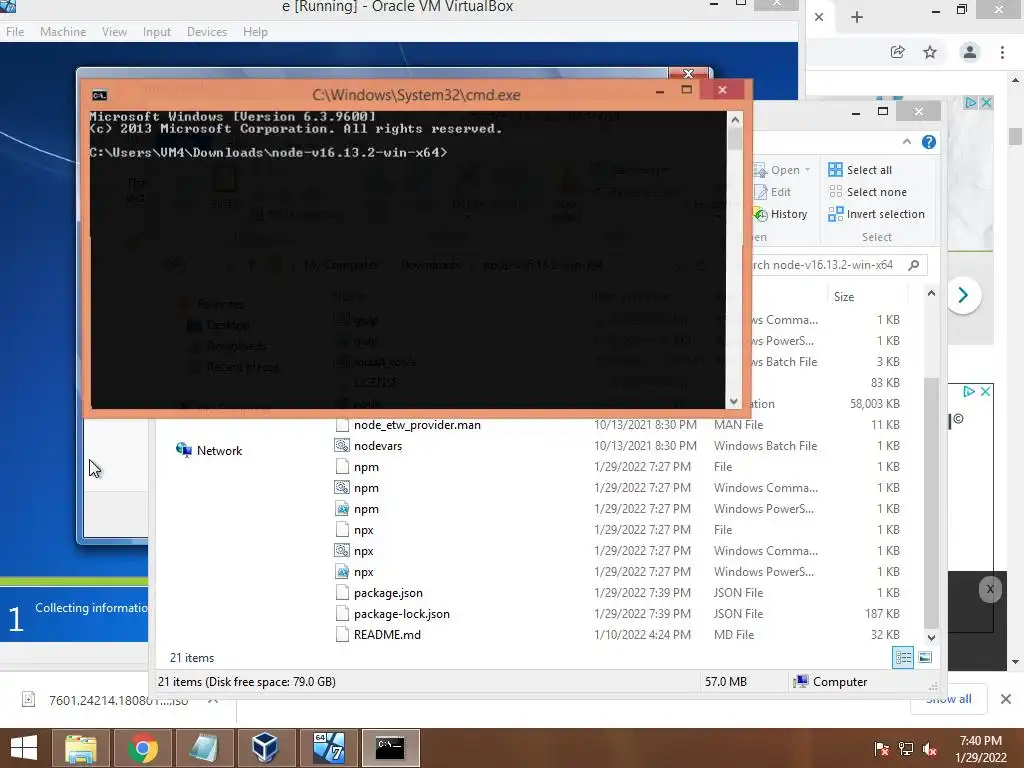The height and width of the screenshot is (768, 1024).
Task: Click the file list scrollbar up arrow
Action: pos(931,295)
